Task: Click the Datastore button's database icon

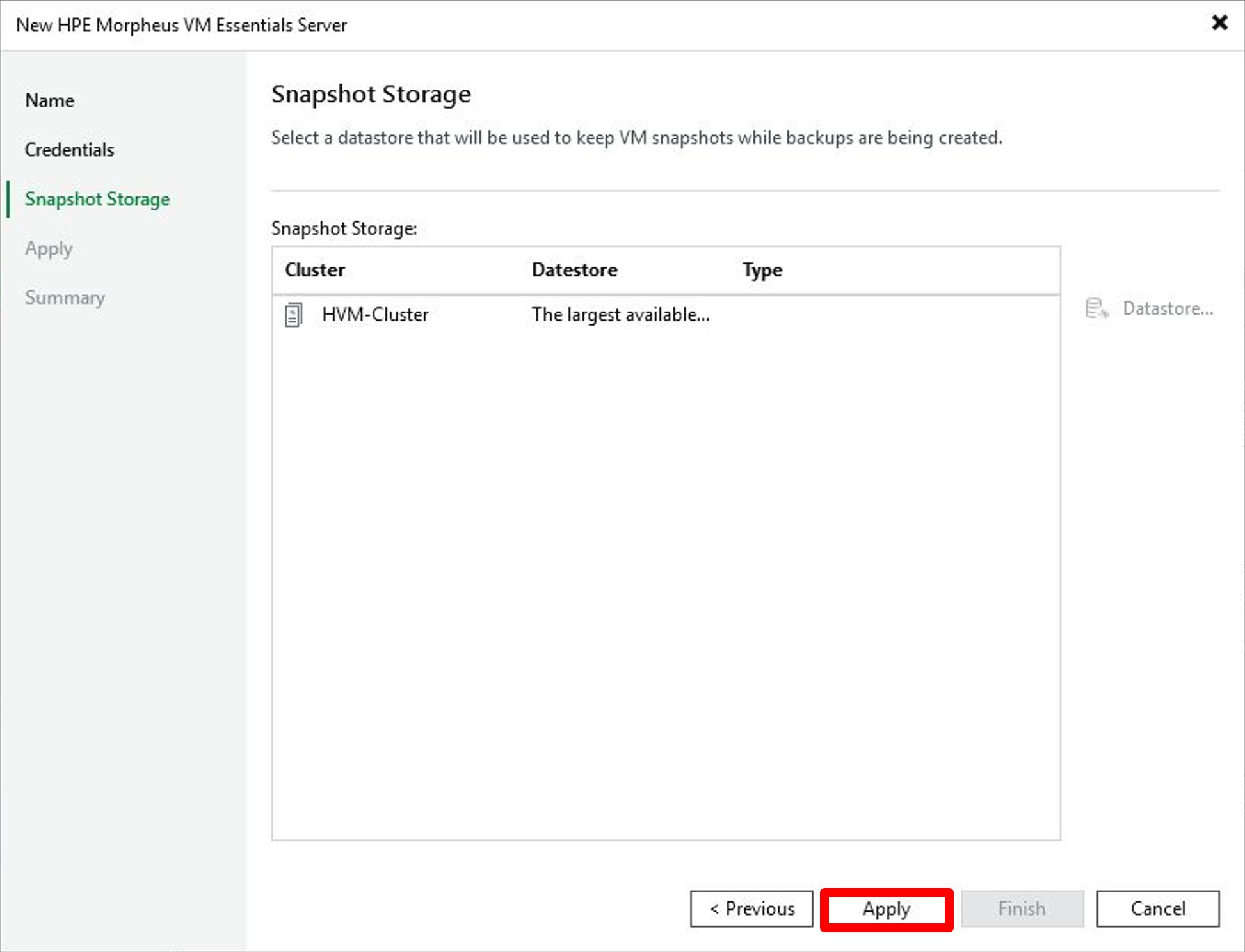Action: (1097, 308)
